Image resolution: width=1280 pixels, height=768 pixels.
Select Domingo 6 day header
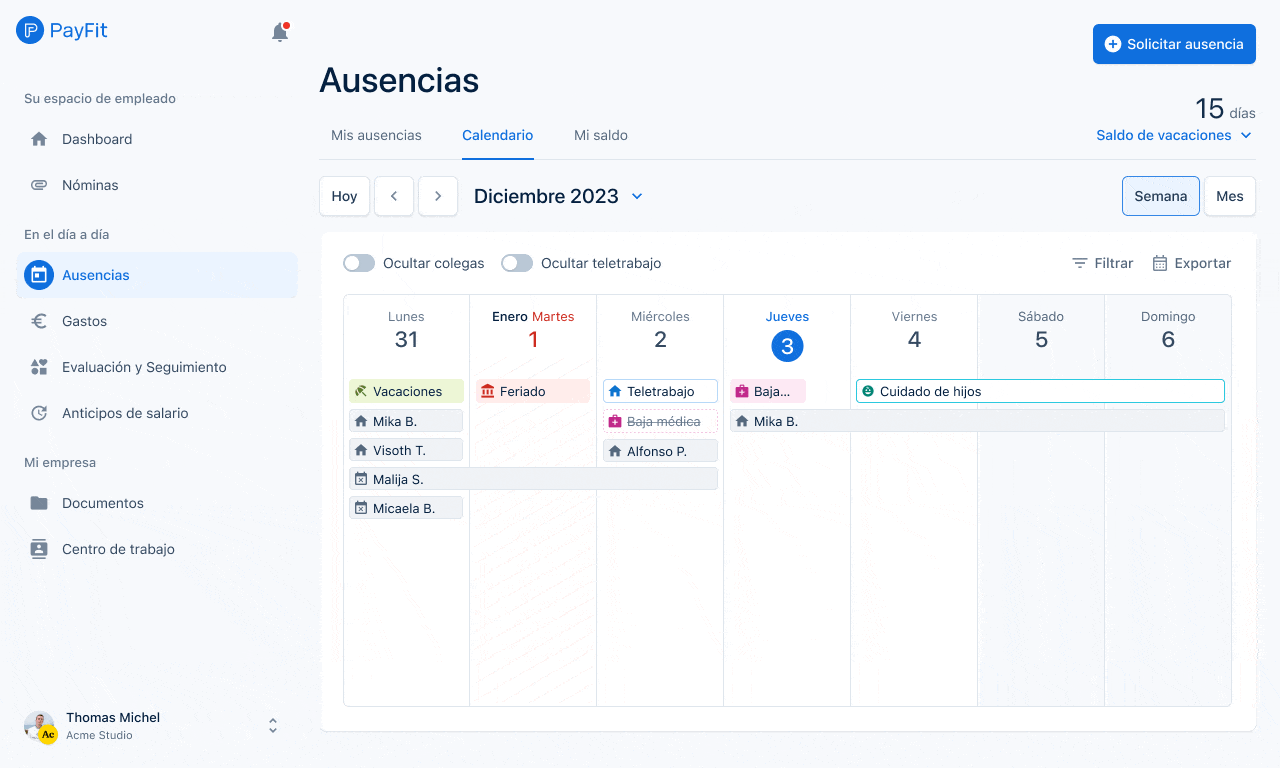coord(1168,330)
